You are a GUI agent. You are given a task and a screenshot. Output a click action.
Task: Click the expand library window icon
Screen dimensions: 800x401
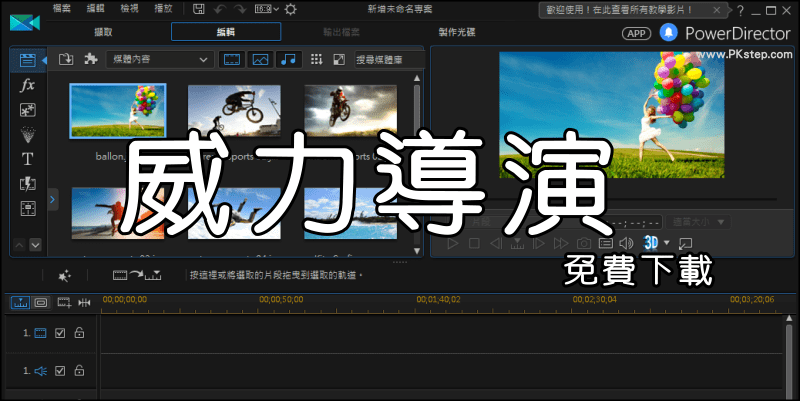[x=339, y=59]
